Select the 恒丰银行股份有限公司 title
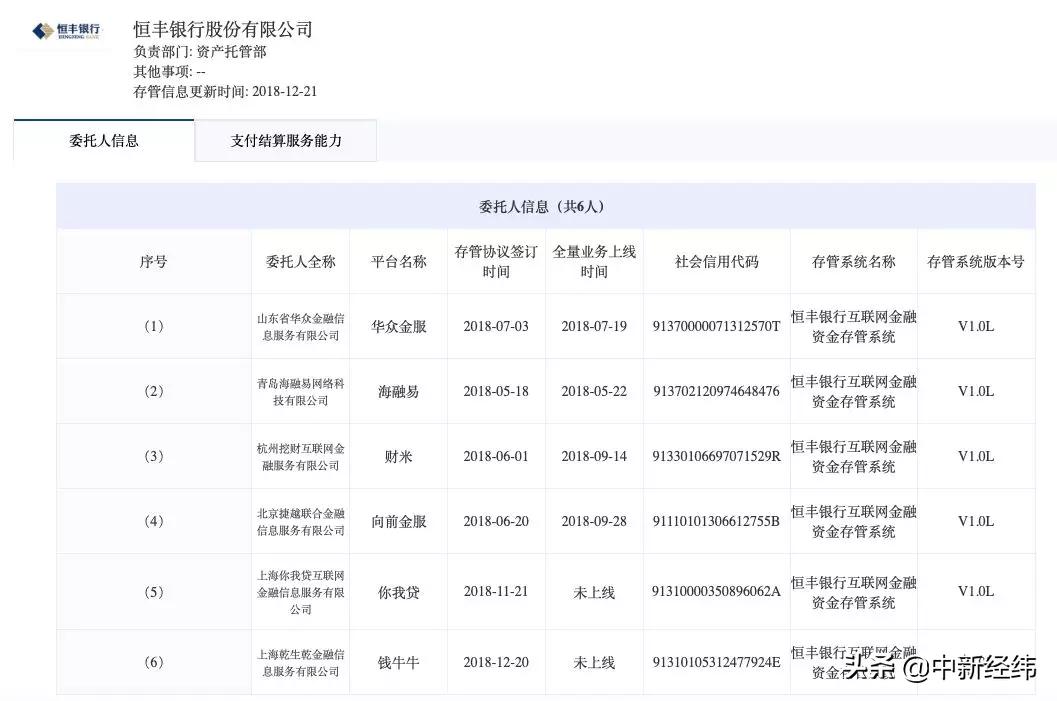The image size is (1057, 701). coord(223,29)
